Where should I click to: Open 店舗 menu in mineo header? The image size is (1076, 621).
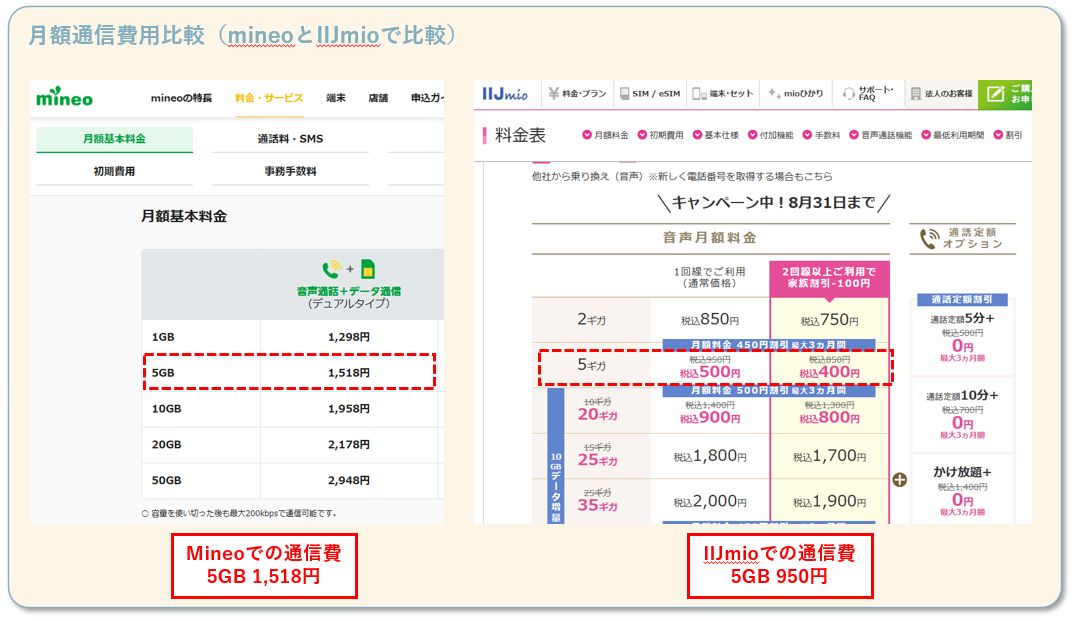(378, 98)
